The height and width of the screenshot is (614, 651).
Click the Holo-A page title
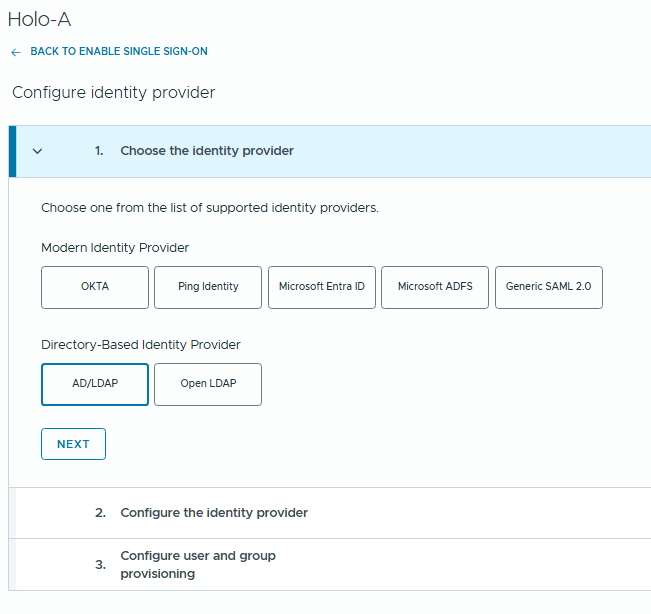tap(39, 19)
